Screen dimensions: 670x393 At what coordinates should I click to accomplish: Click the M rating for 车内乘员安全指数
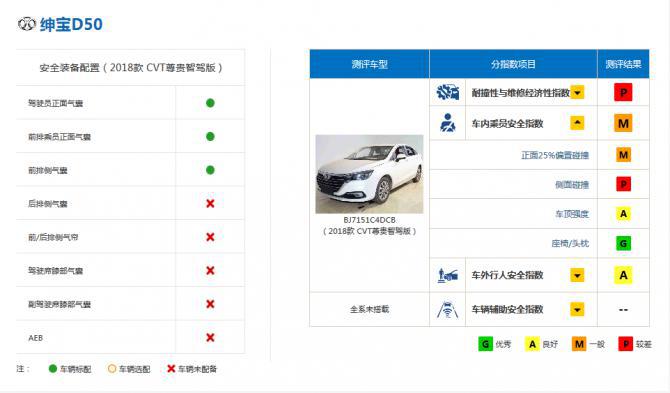623,123
